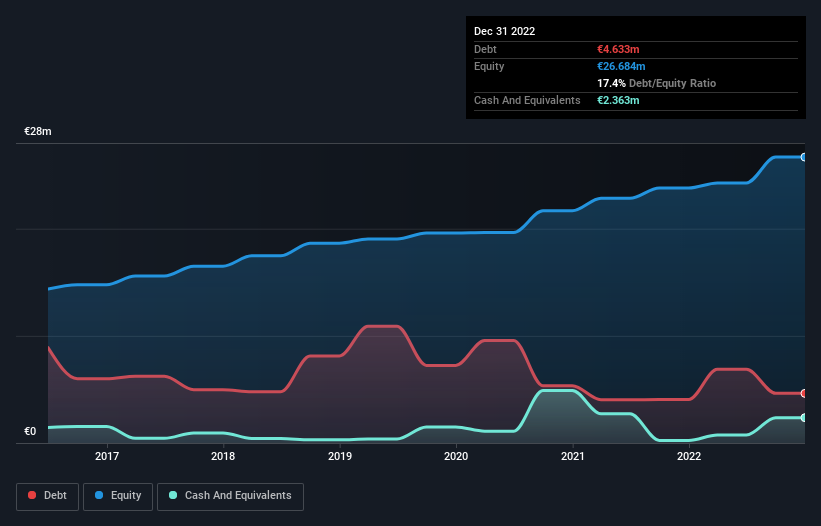Click the €0 y-axis label
Image resolution: width=821 pixels, height=526 pixels.
pyautogui.click(x=30, y=431)
